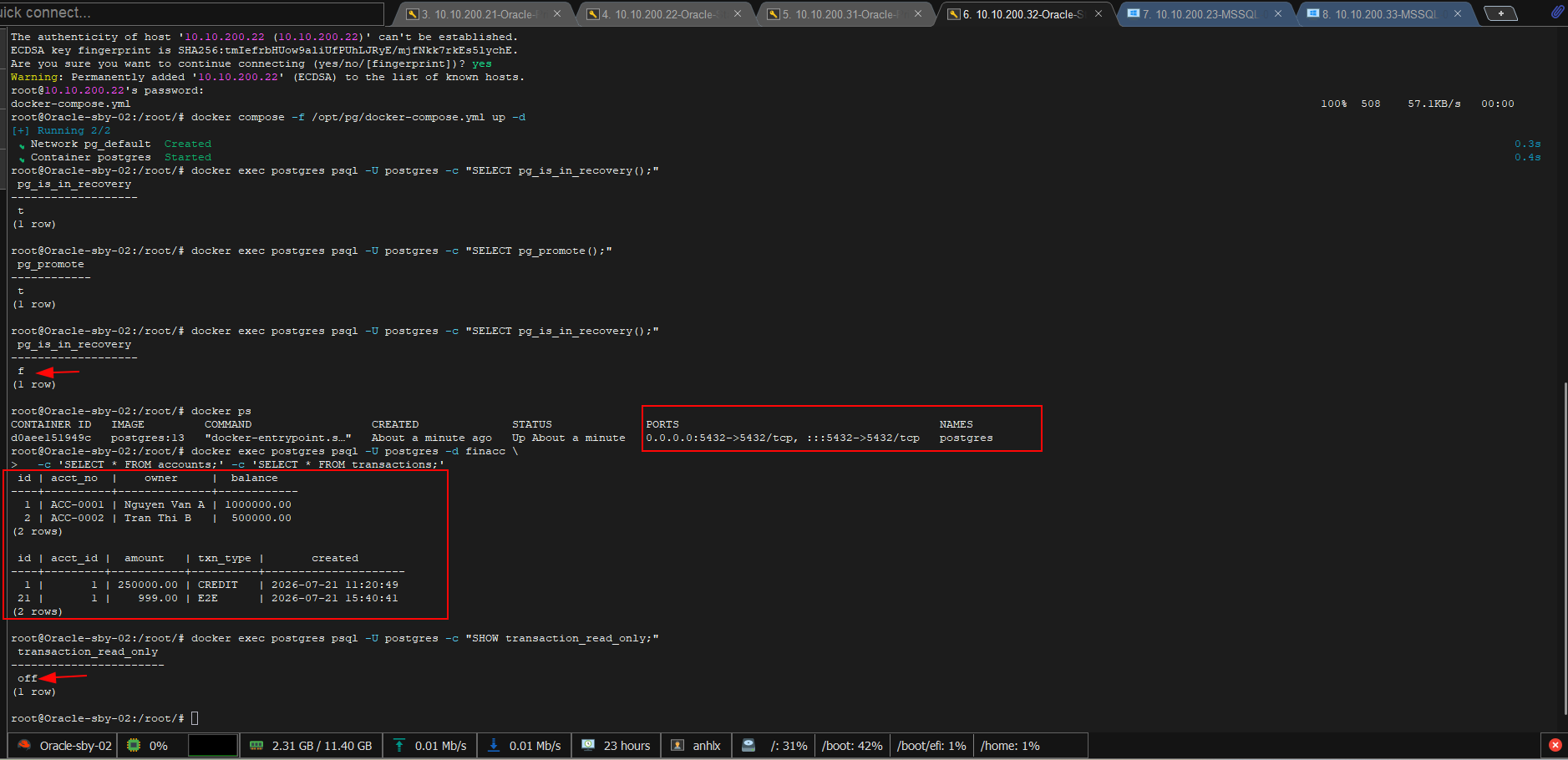Click the CPU usage chip icon
This screenshot has height=760, width=1568.
tap(134, 745)
